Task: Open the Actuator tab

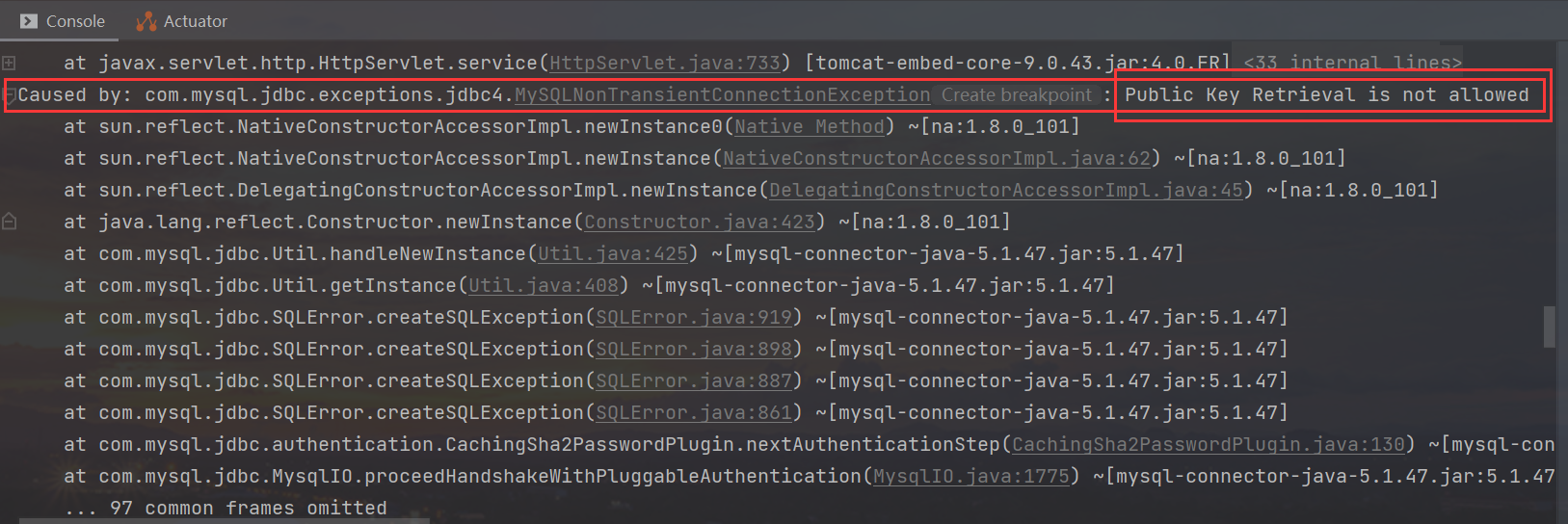Action: (x=195, y=21)
